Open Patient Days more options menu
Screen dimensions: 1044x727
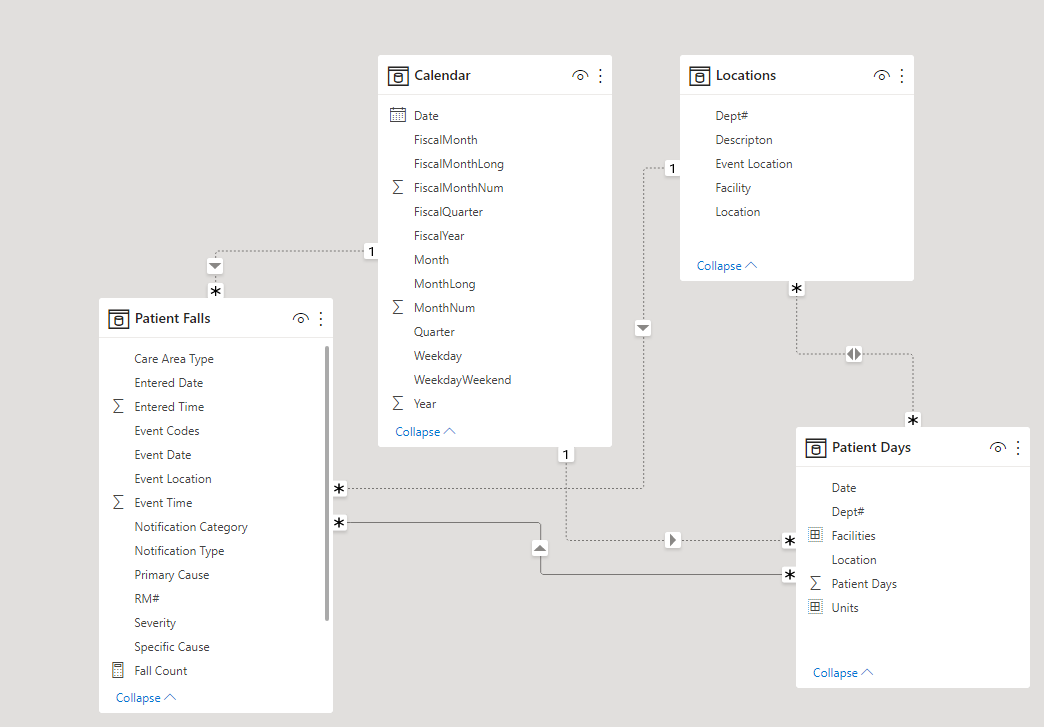[1018, 448]
